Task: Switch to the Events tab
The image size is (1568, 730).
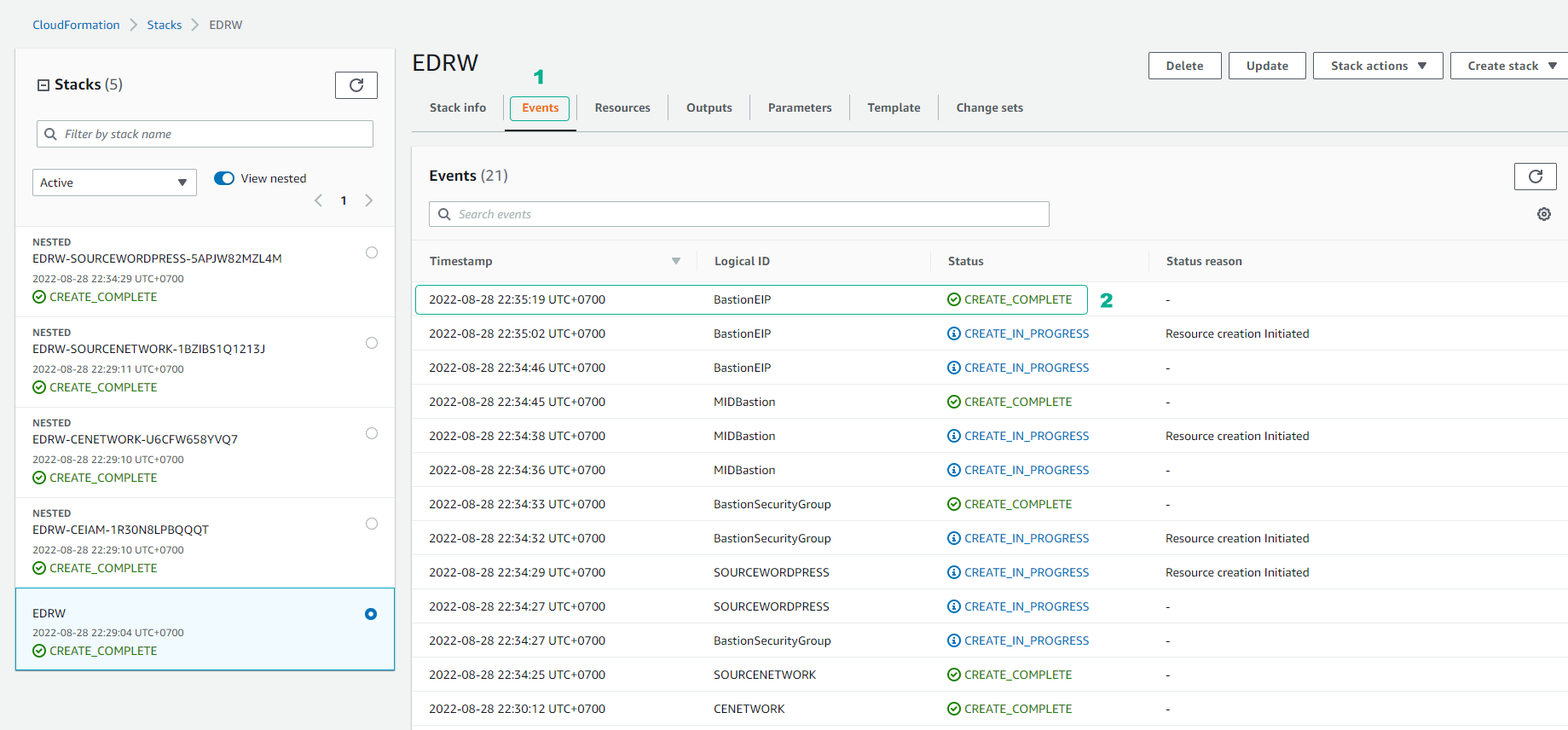Action: click(541, 107)
